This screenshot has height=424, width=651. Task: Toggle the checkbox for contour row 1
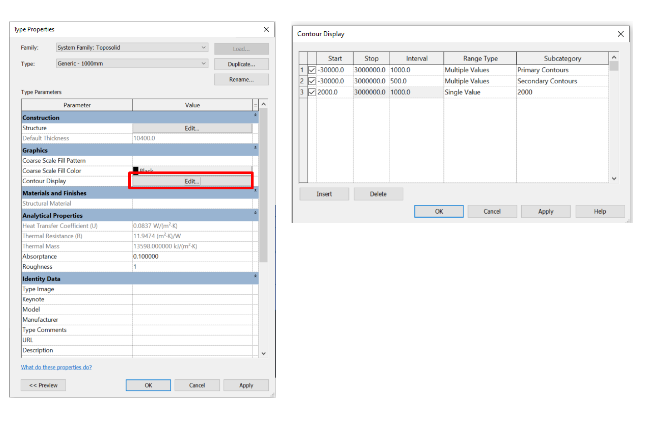(312, 70)
